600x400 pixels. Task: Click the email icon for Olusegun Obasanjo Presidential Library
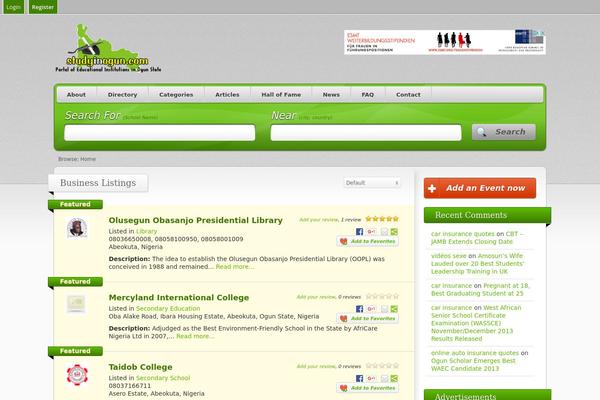click(385, 232)
